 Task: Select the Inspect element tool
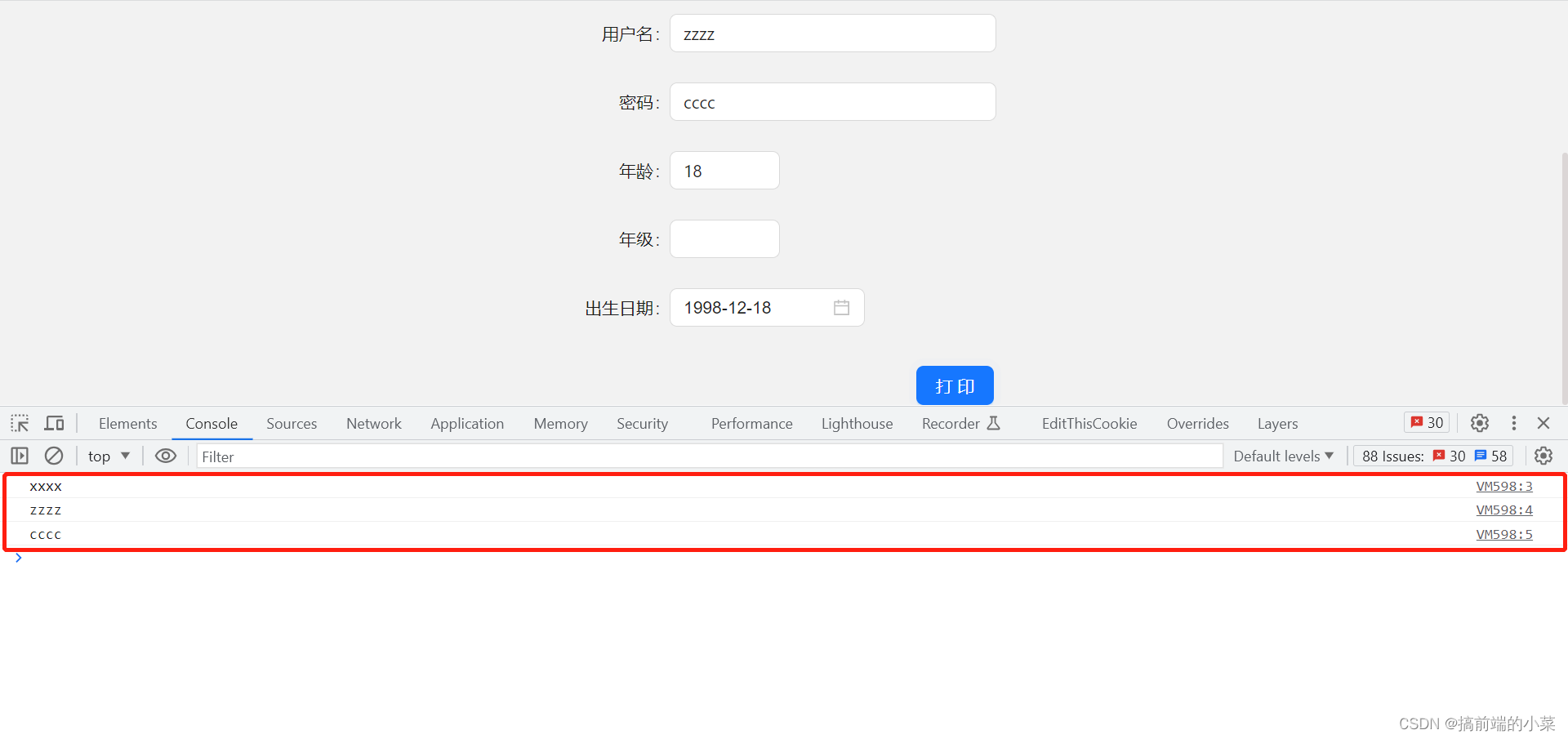[x=19, y=423]
